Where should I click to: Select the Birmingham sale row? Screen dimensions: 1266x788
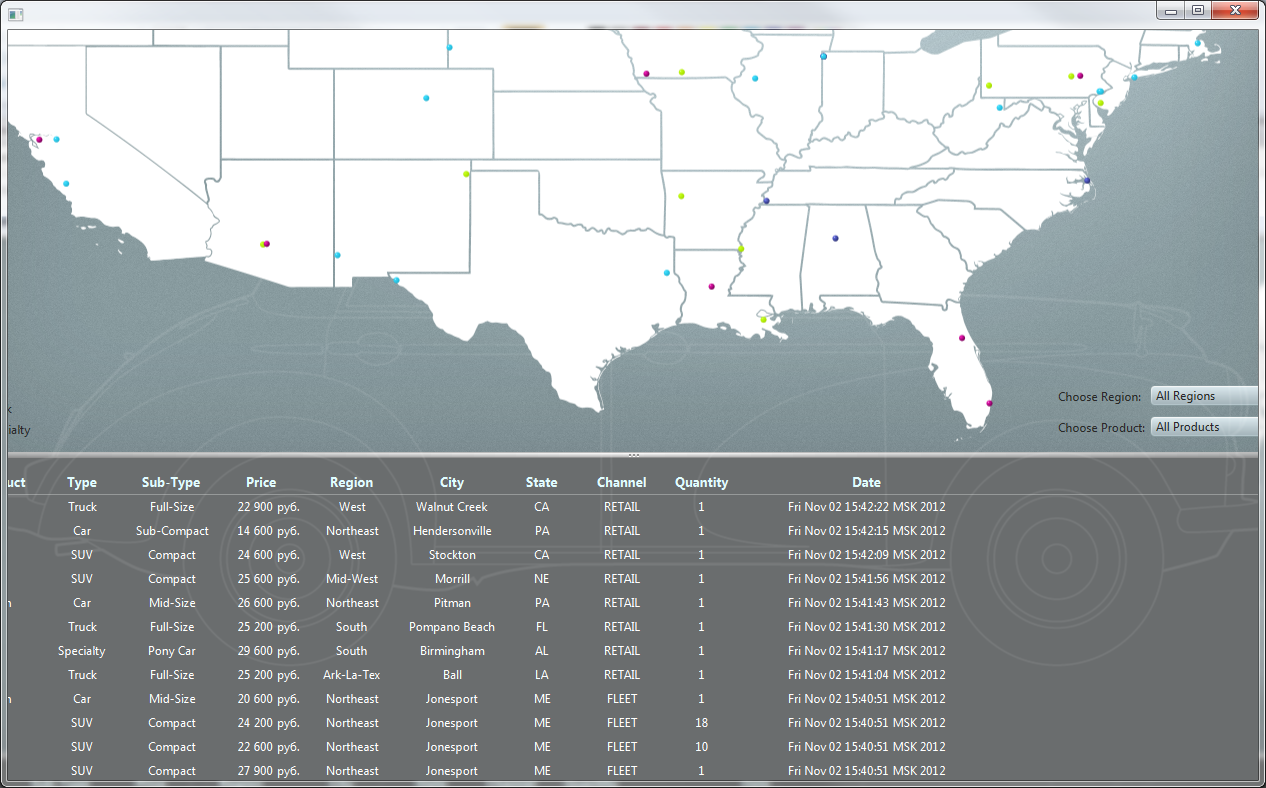coord(452,651)
